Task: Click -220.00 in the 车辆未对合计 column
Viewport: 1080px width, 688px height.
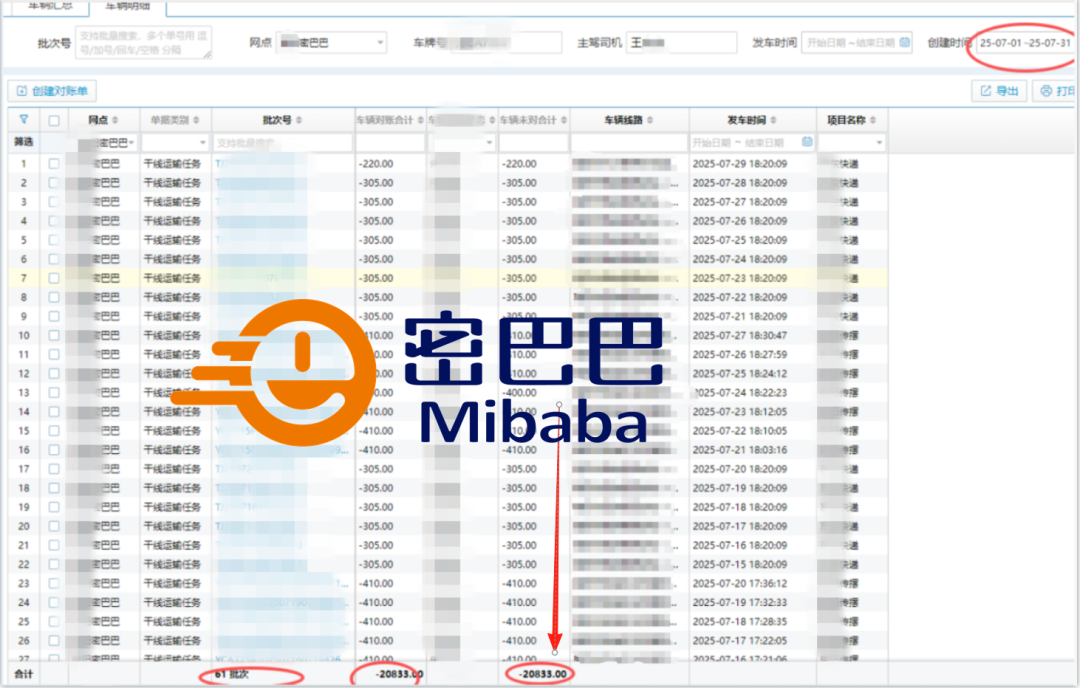Action: tap(519, 164)
